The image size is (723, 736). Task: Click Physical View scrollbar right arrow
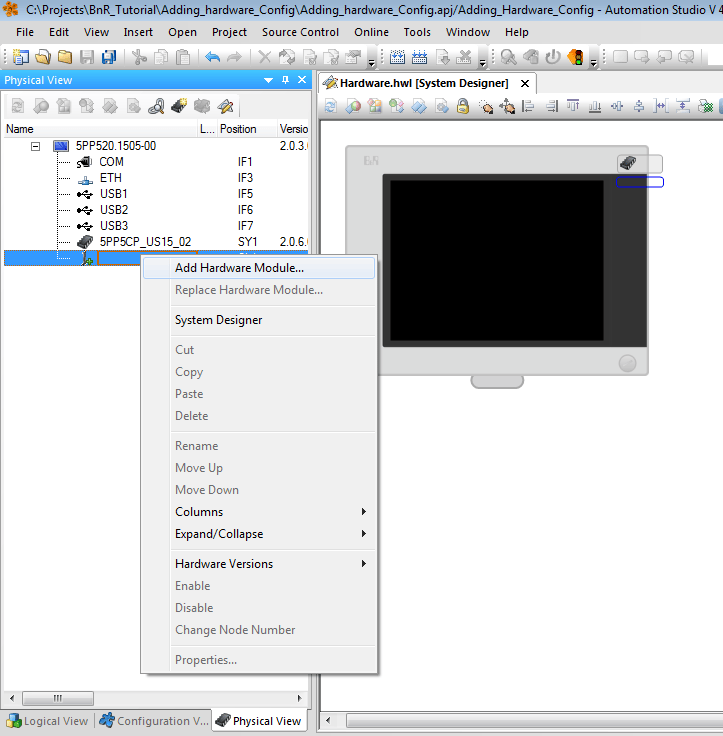point(300,698)
